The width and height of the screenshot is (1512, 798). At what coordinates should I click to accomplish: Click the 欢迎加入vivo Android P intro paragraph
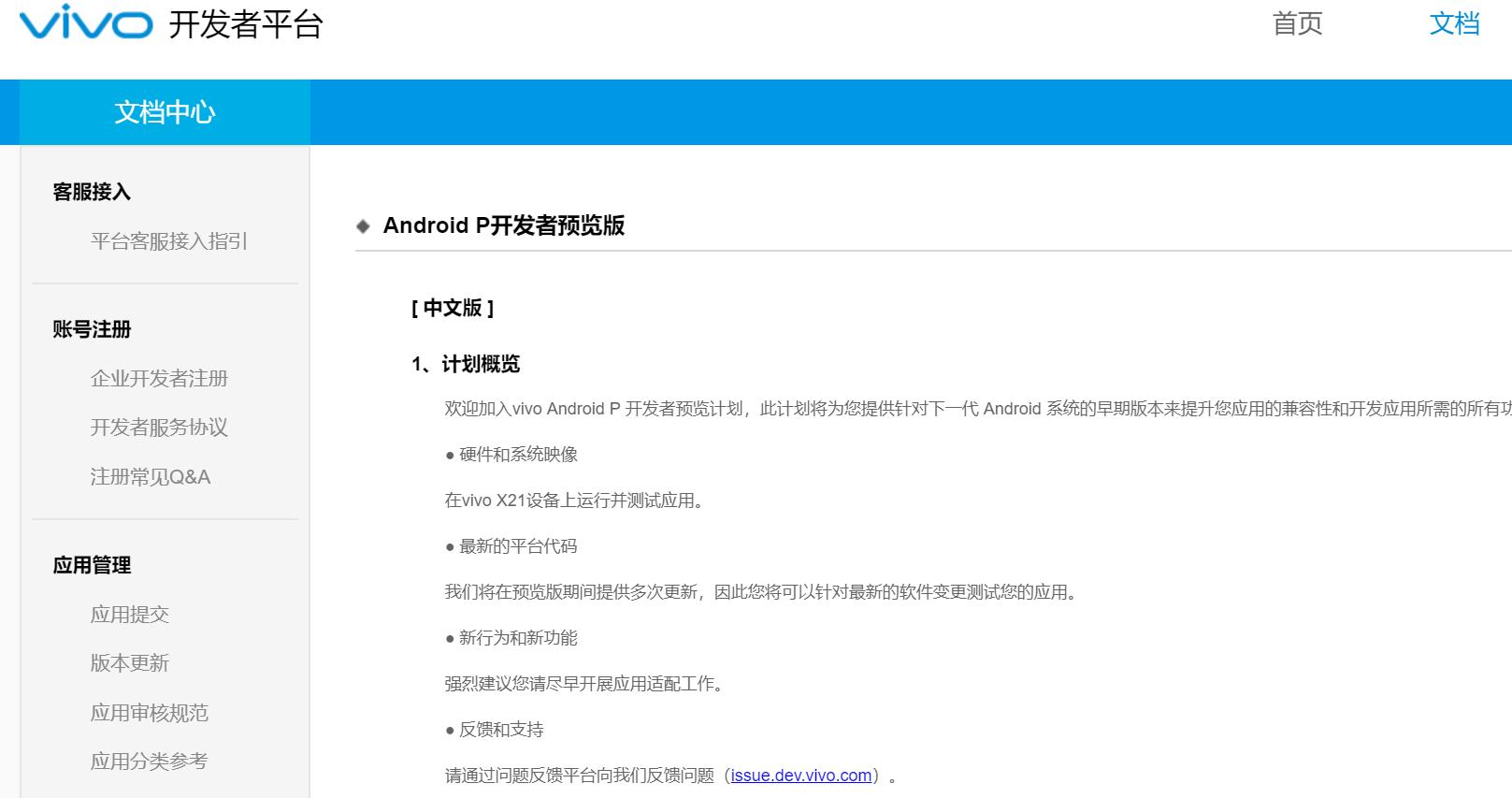pos(978,409)
